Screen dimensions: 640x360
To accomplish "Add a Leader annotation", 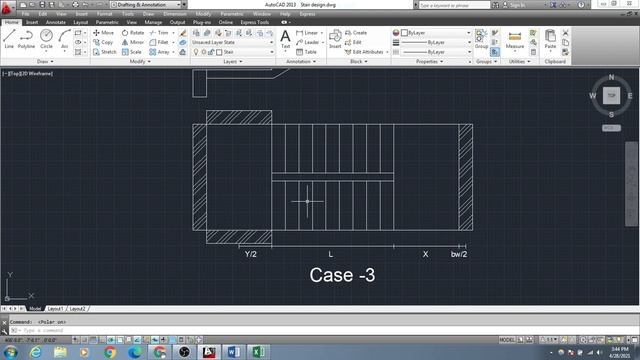I will pos(307,42).
